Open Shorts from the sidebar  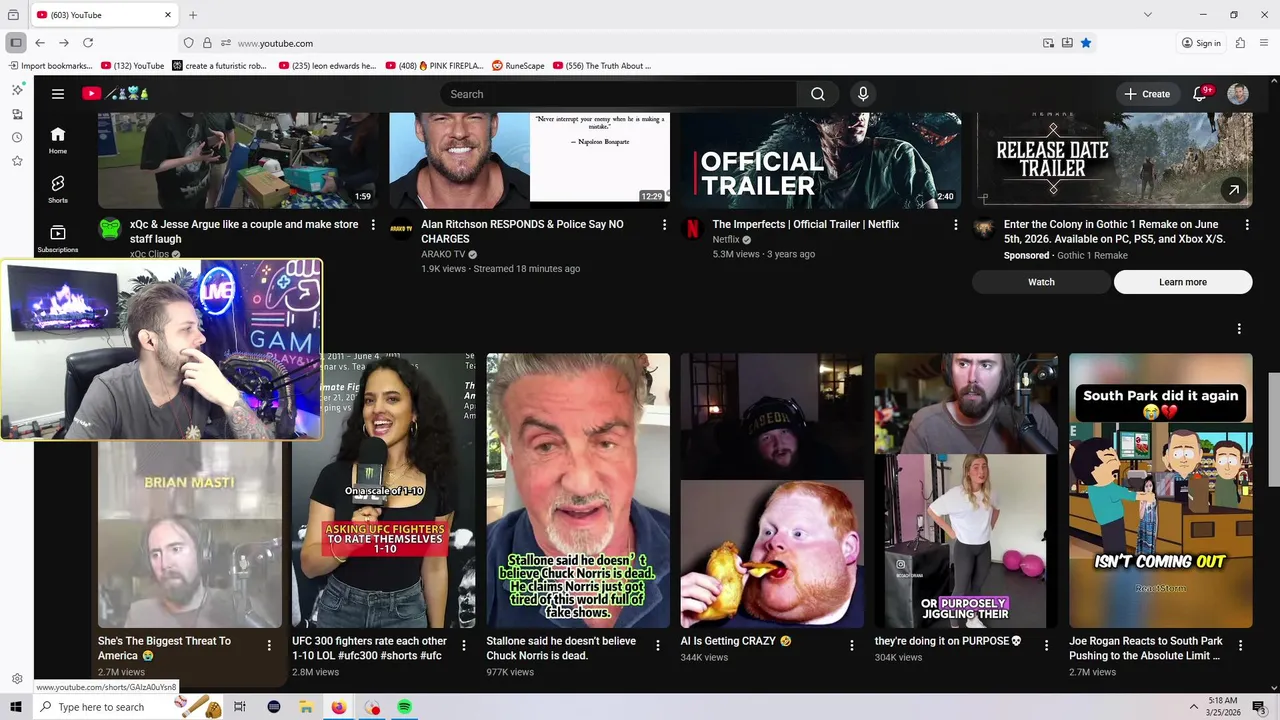click(x=58, y=189)
